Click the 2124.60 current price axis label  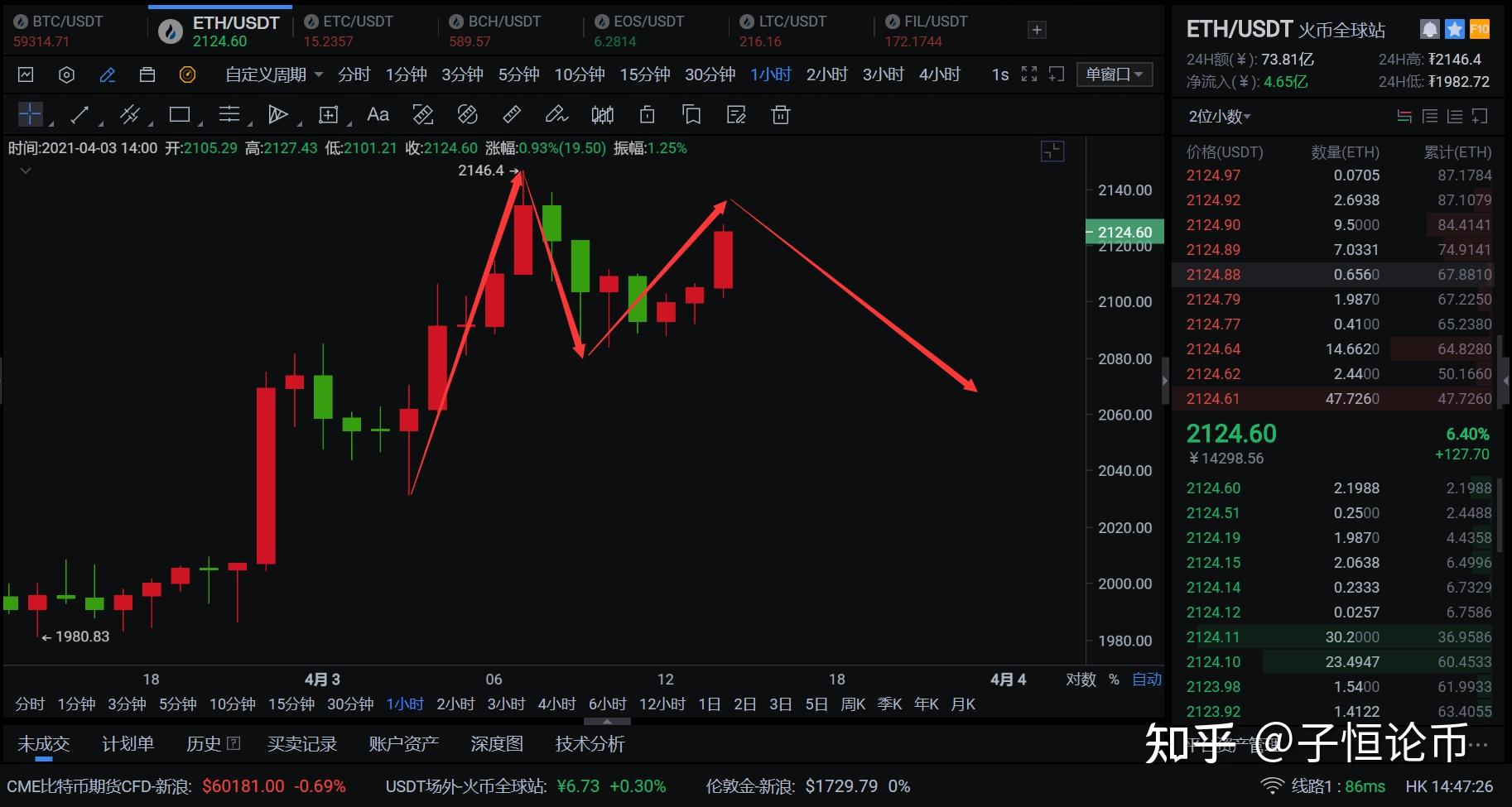[x=1124, y=233]
